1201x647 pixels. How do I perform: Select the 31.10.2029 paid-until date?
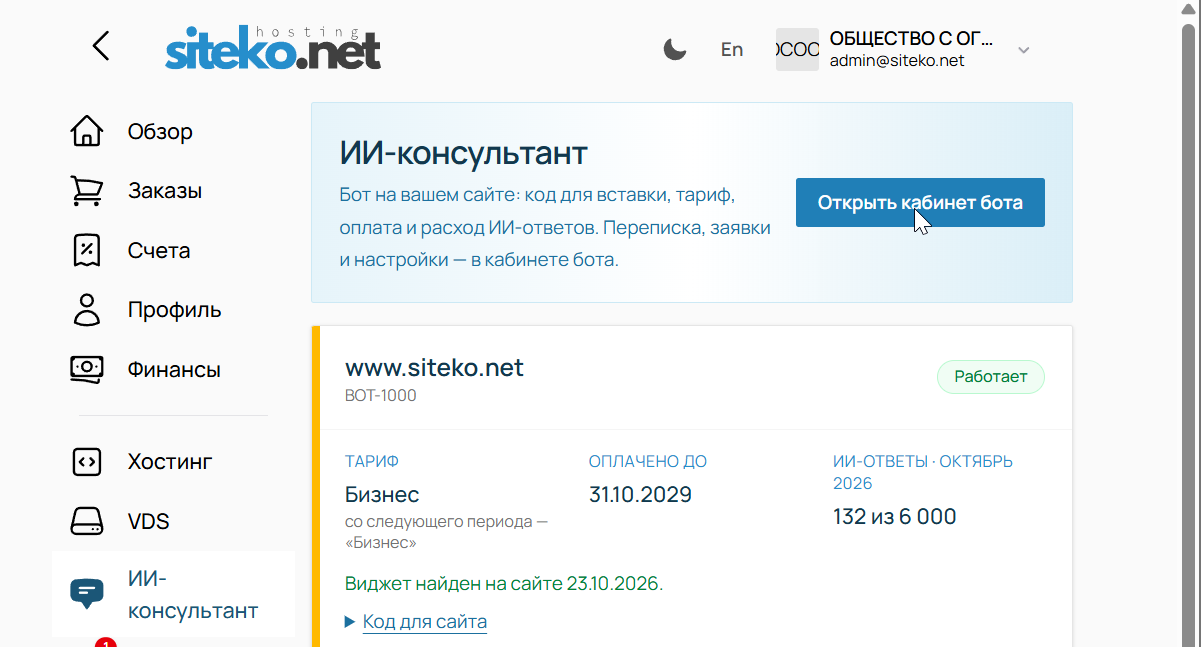point(640,494)
